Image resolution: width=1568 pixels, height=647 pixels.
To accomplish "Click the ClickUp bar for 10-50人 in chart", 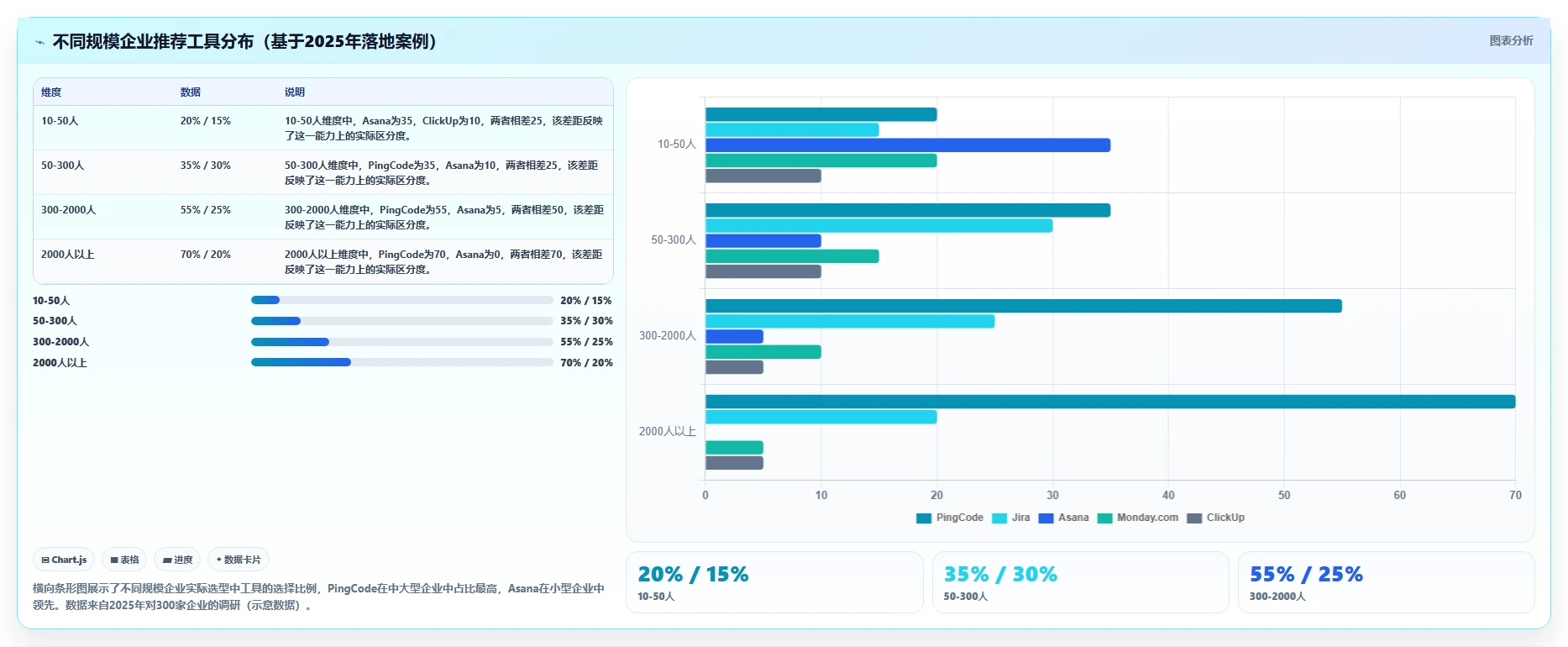I will [x=763, y=176].
